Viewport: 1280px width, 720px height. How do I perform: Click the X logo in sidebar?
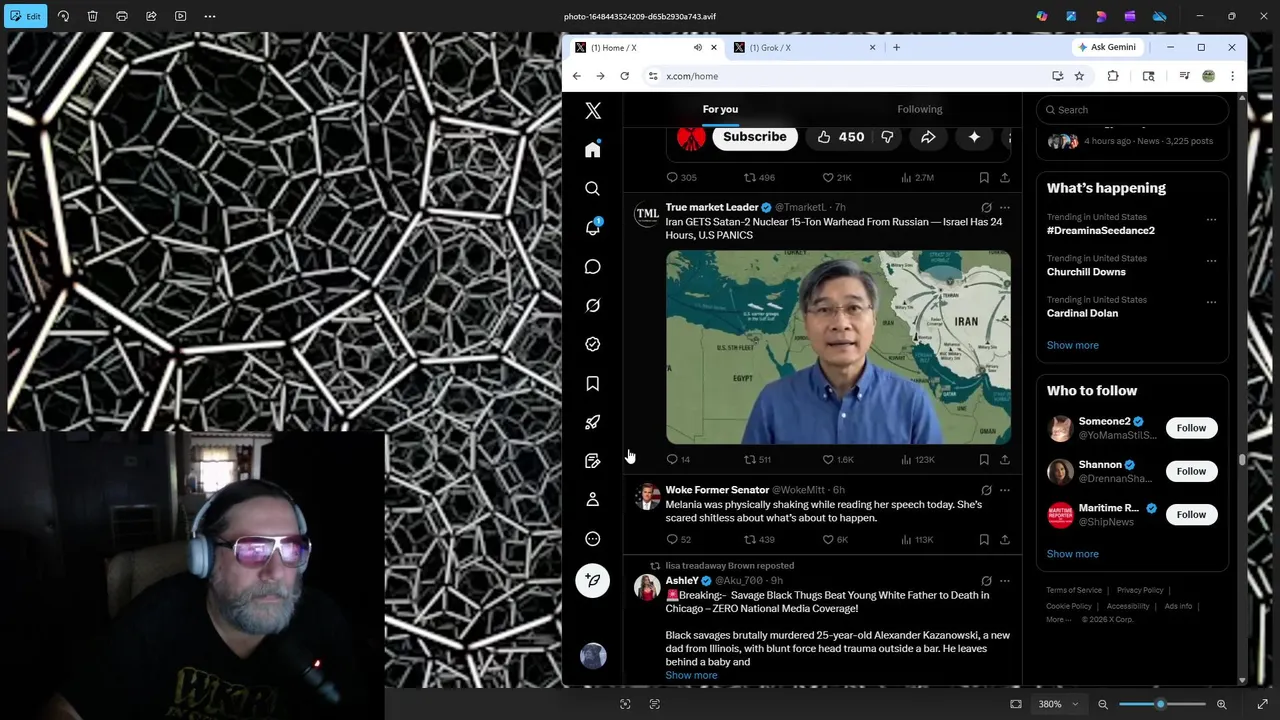coord(593,111)
